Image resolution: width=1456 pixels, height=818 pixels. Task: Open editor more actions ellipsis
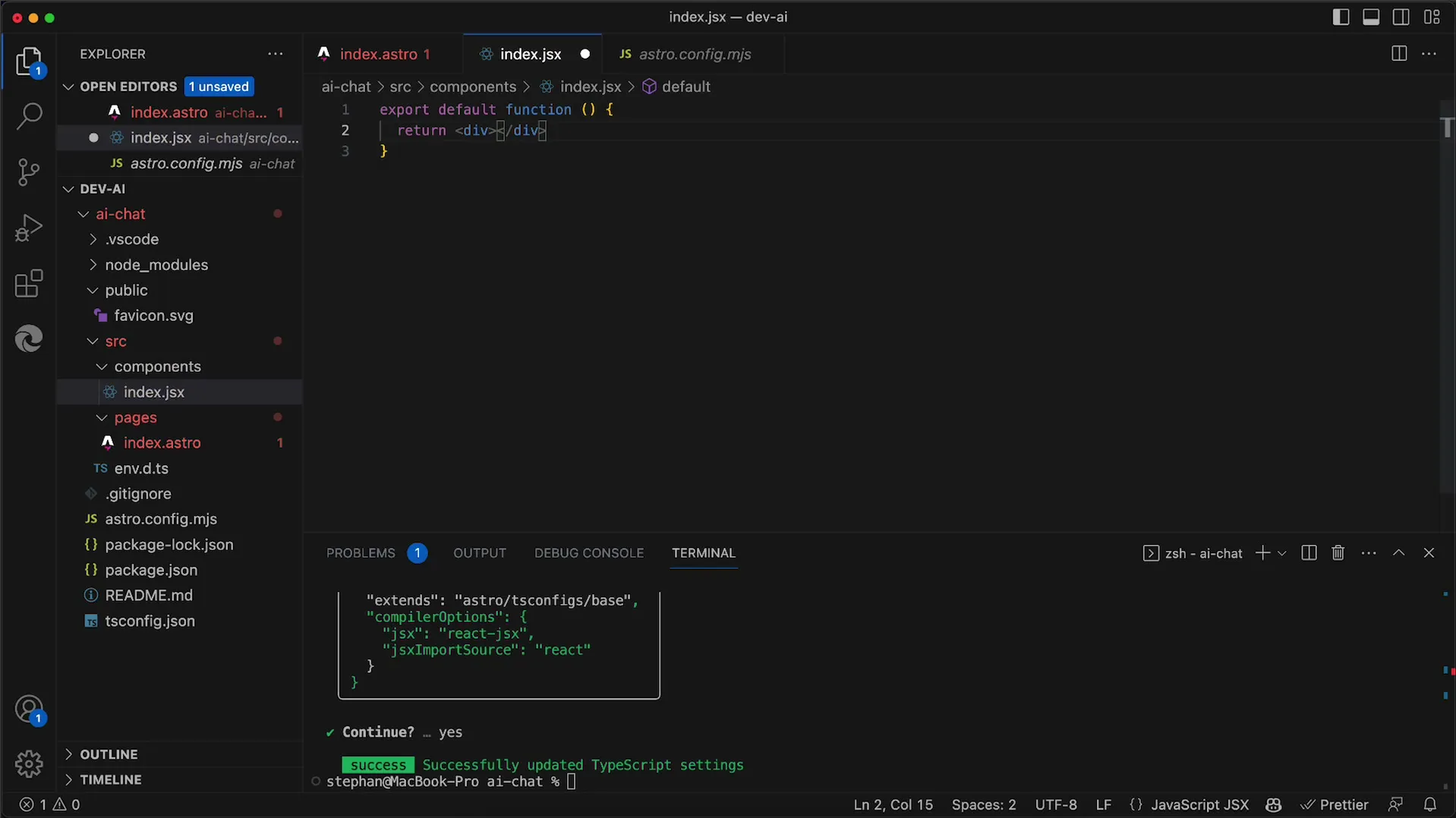pyautogui.click(x=1429, y=54)
